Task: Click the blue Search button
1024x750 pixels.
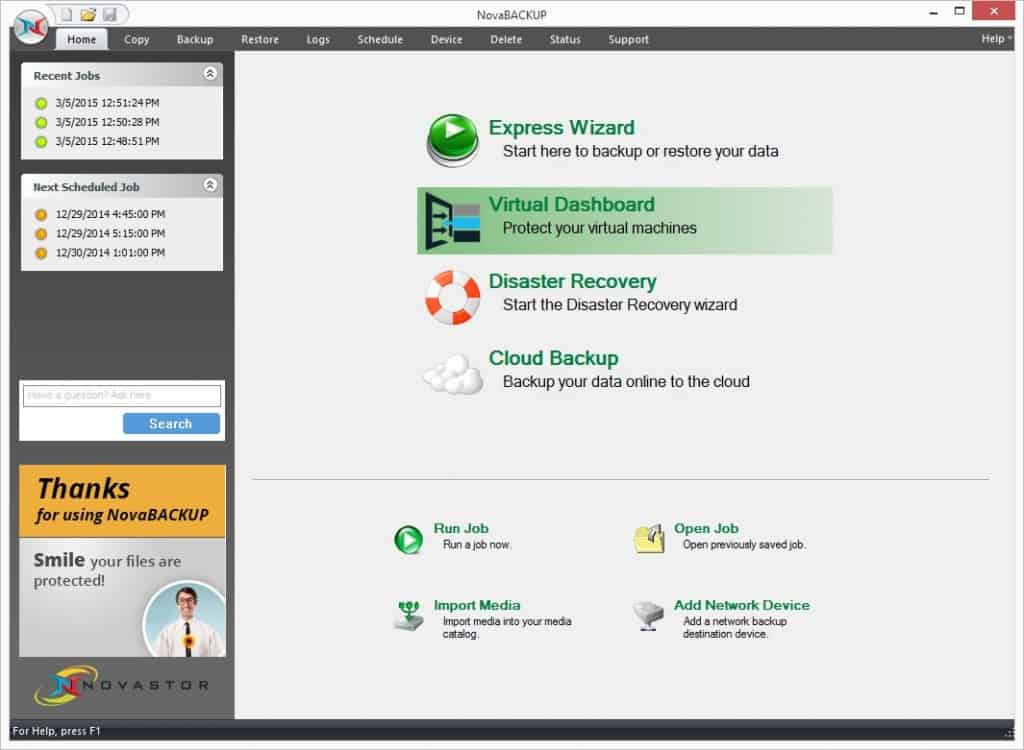Action: [171, 423]
